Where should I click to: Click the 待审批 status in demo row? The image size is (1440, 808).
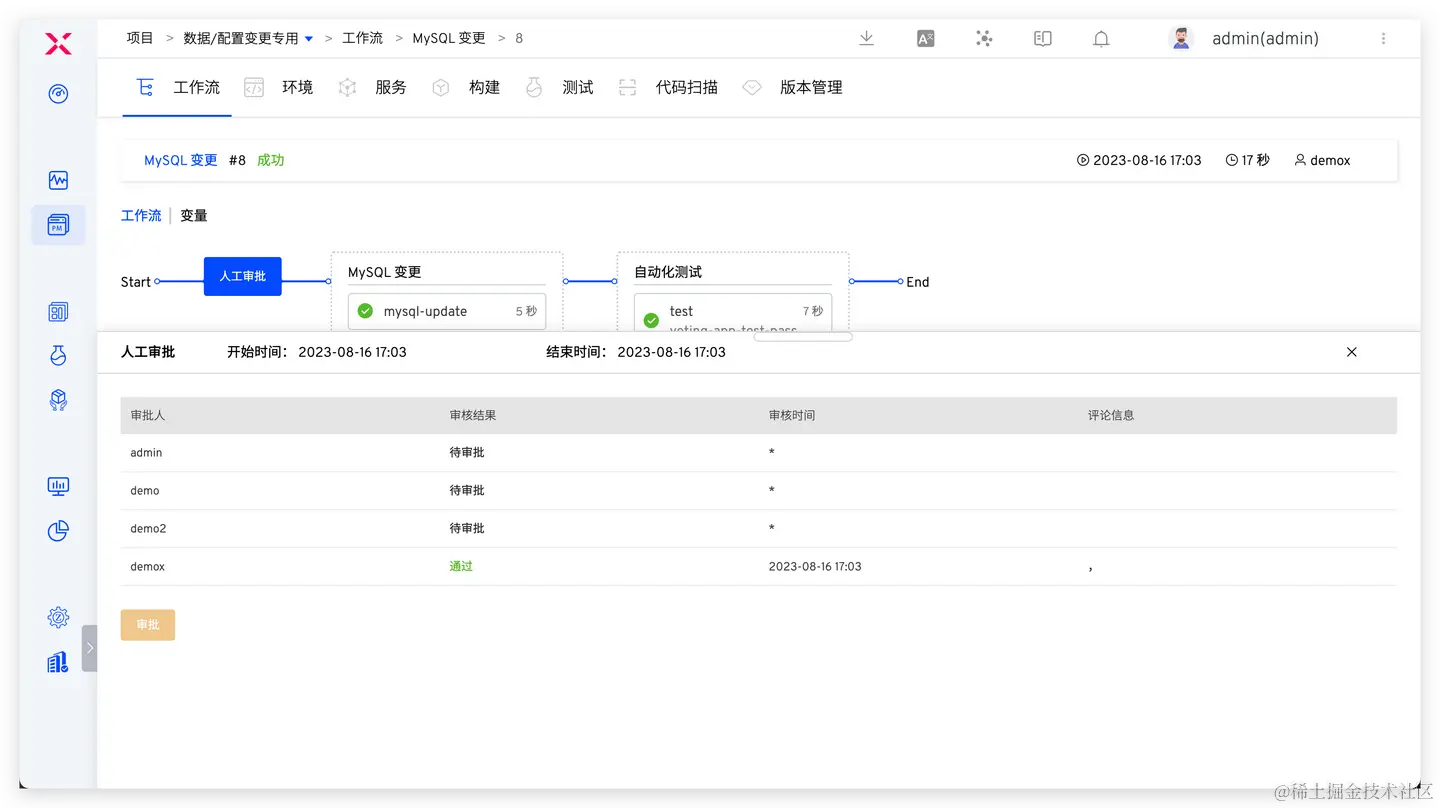pos(467,491)
